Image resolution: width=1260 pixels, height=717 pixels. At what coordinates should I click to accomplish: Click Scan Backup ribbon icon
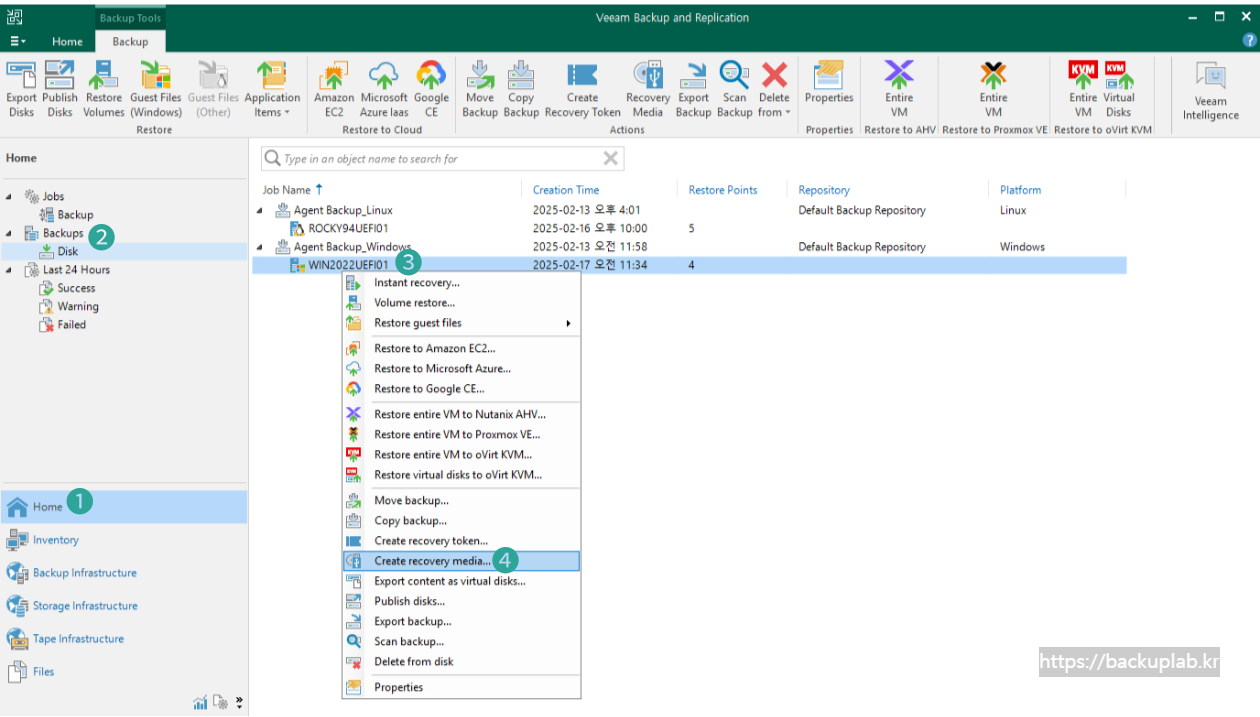[734, 89]
